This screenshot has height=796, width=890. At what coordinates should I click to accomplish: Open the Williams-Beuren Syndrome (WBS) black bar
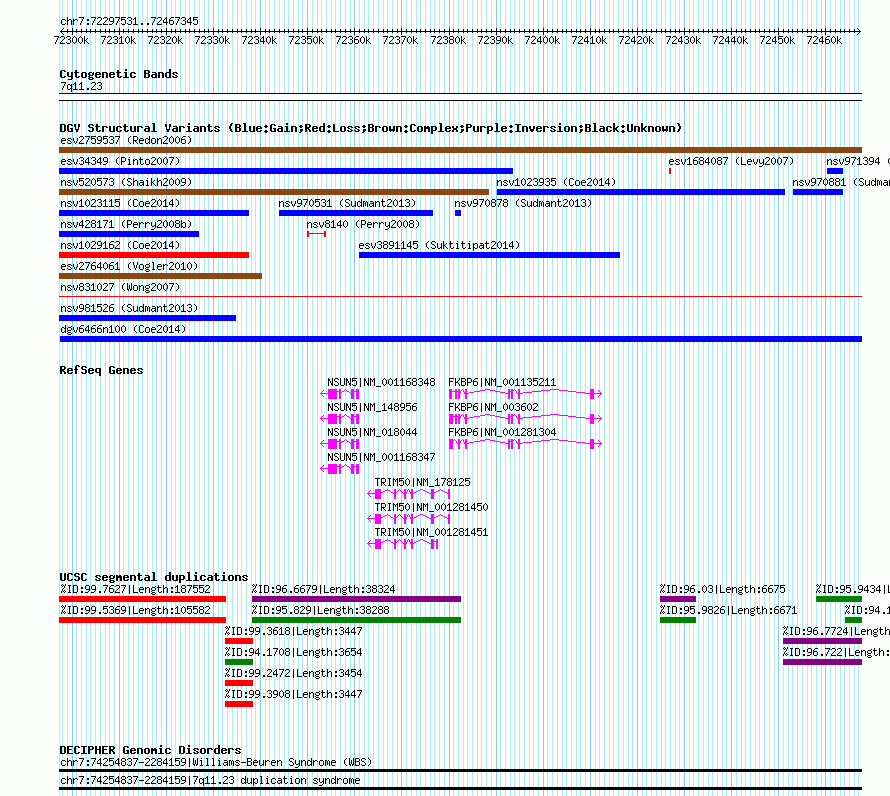click(x=460, y=770)
